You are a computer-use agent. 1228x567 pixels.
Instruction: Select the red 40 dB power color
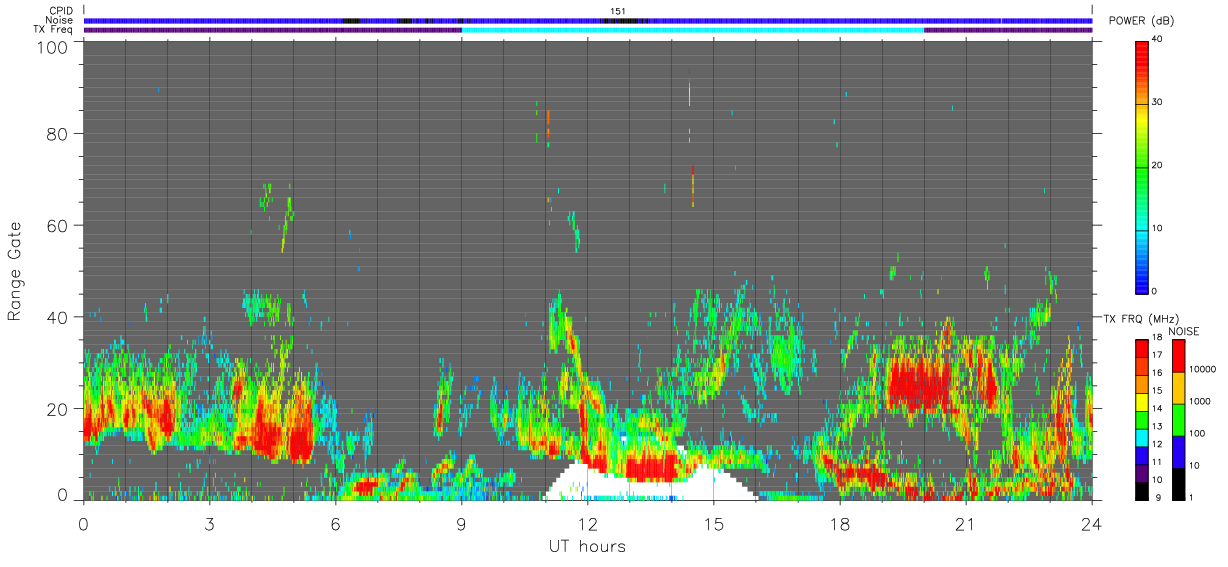coord(1142,45)
